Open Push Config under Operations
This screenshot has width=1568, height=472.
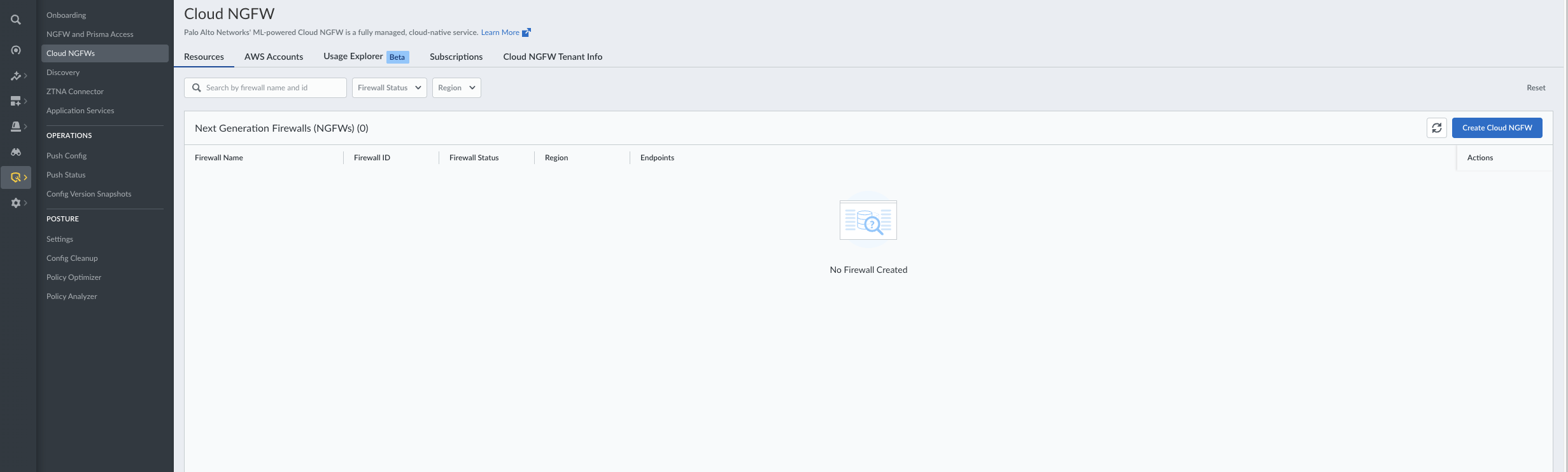(x=105, y=156)
